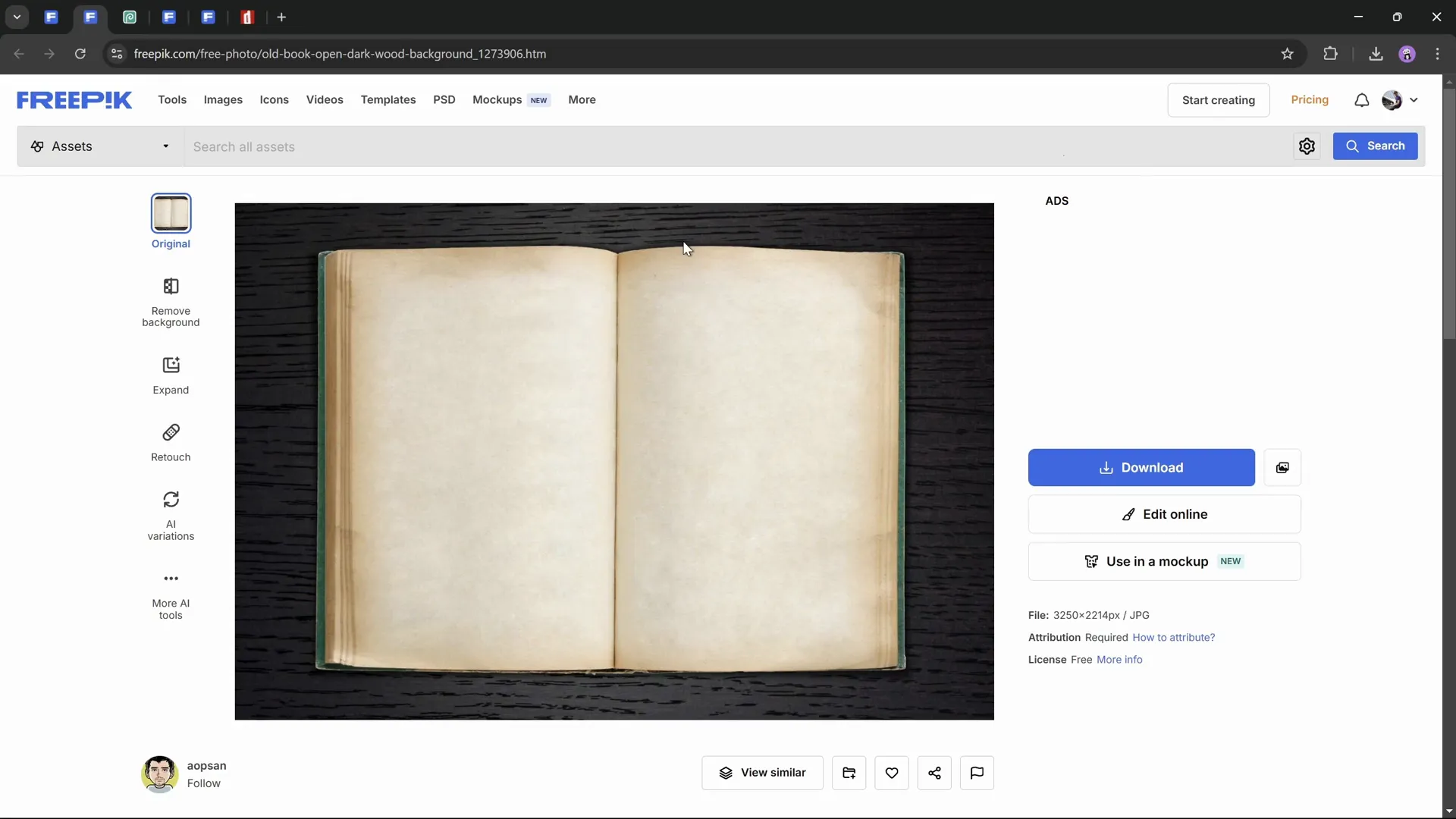Click the image icon beside Download
Image resolution: width=1456 pixels, height=819 pixels.
coord(1282,467)
